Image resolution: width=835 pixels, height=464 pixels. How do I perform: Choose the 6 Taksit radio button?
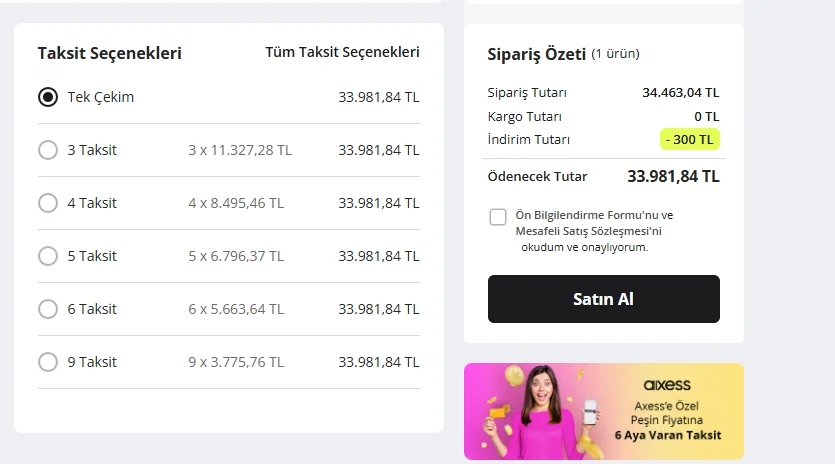(x=48, y=309)
